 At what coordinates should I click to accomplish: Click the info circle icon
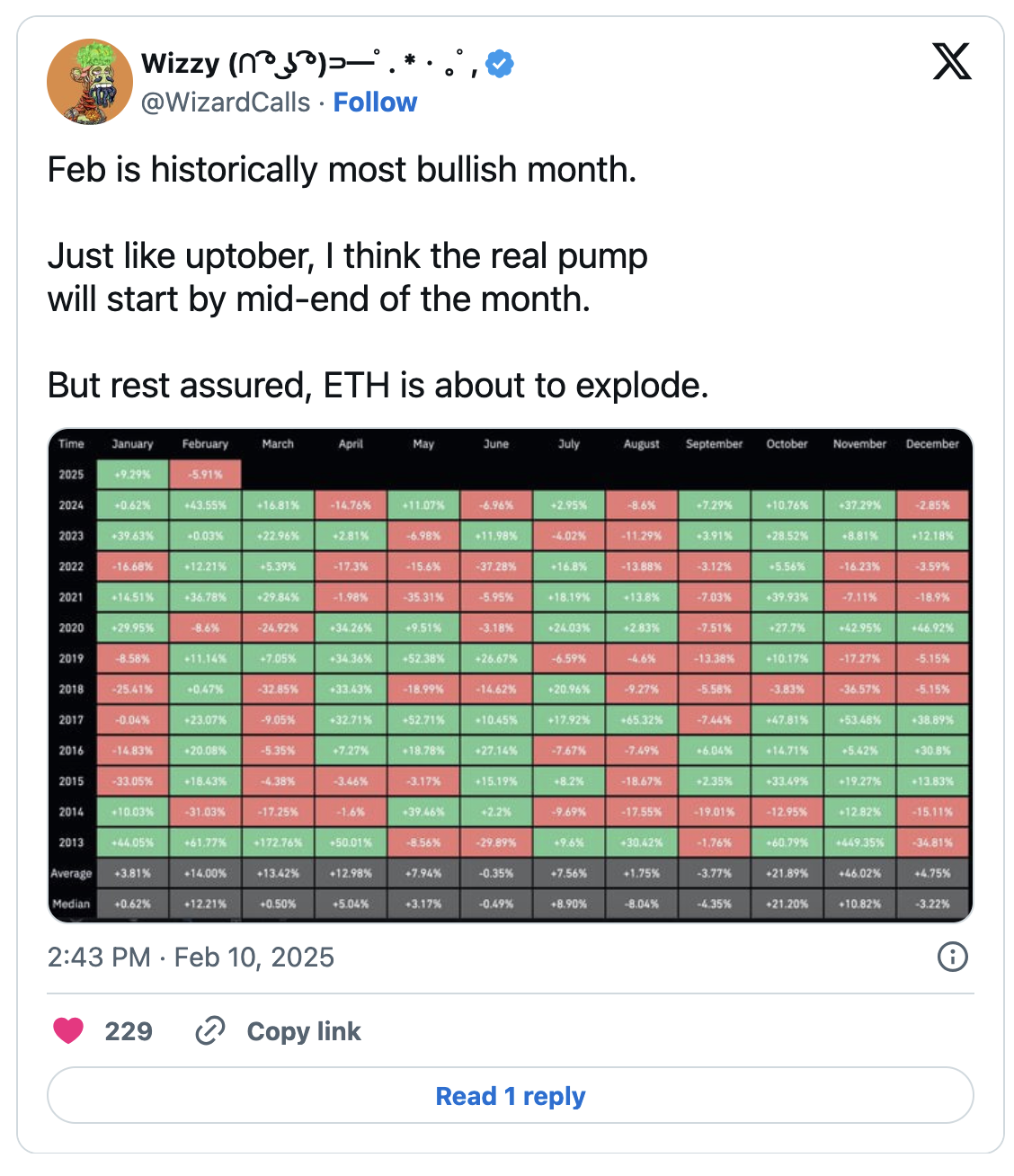coord(952,957)
